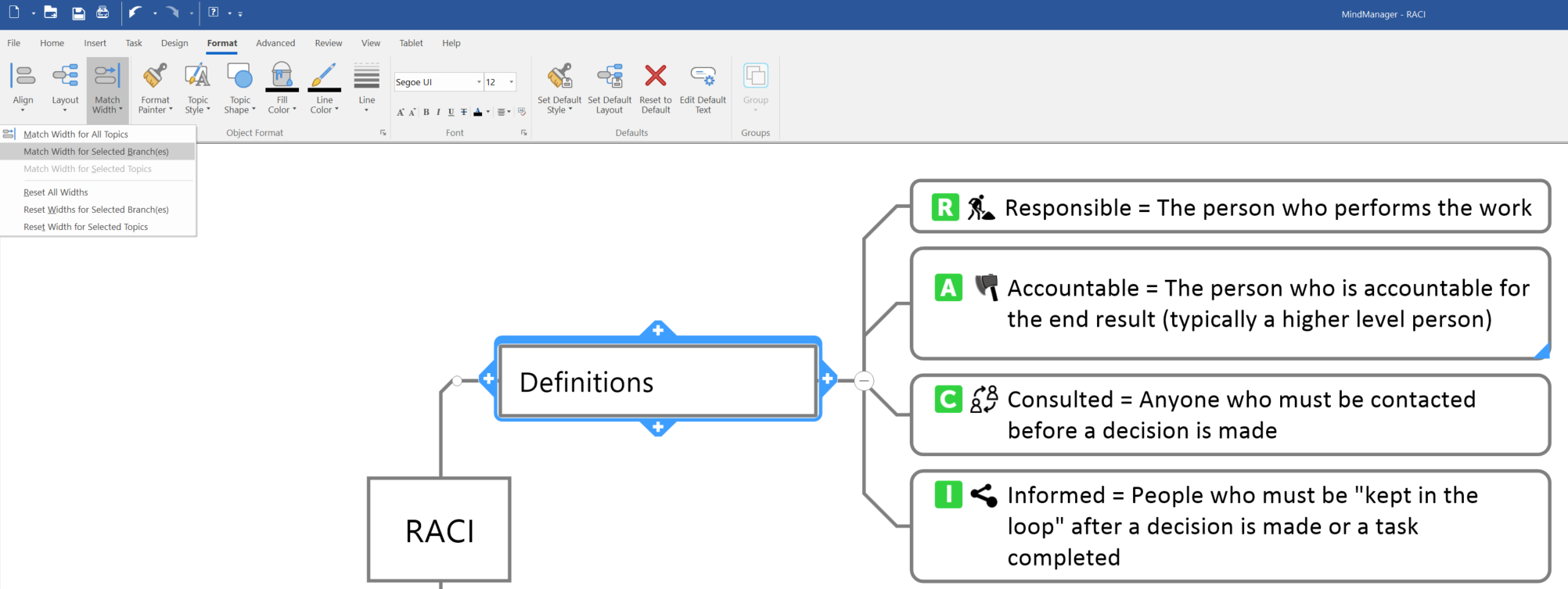Open Edit Default Text
Image resolution: width=1568 pixels, height=589 pixels.
(703, 88)
